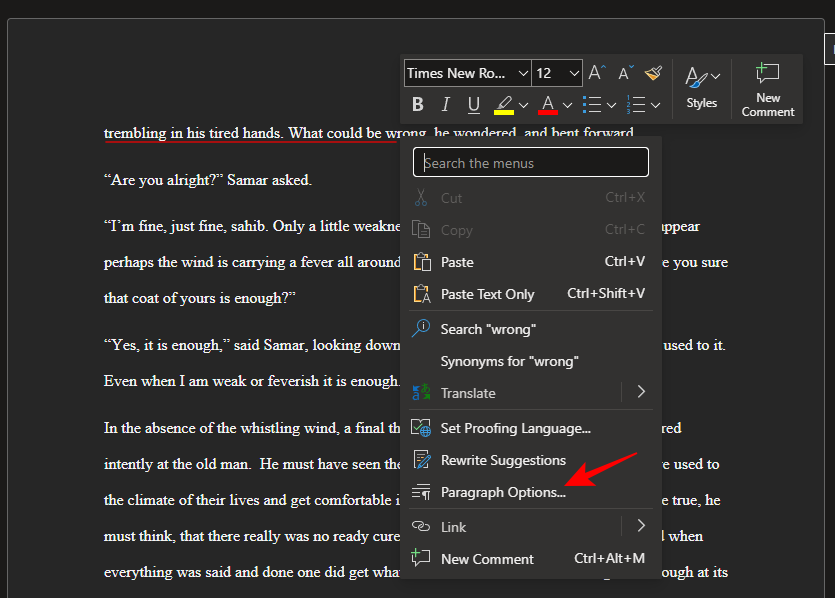835x598 pixels.
Task: Select Search "wrong" menu entry
Action: pyautogui.click(x=530, y=329)
